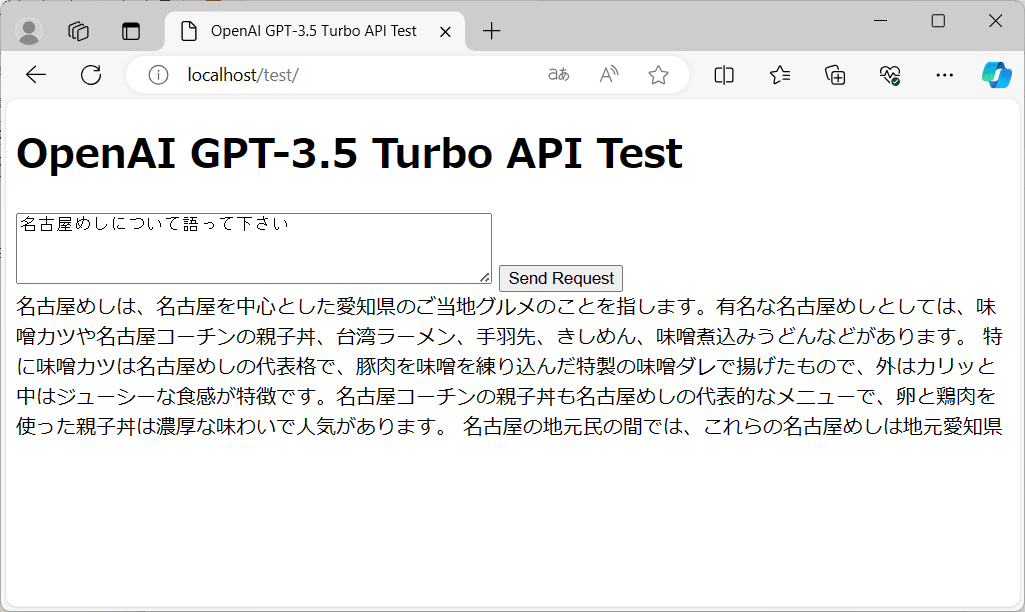Open Browser essentials heart icon

[890, 75]
